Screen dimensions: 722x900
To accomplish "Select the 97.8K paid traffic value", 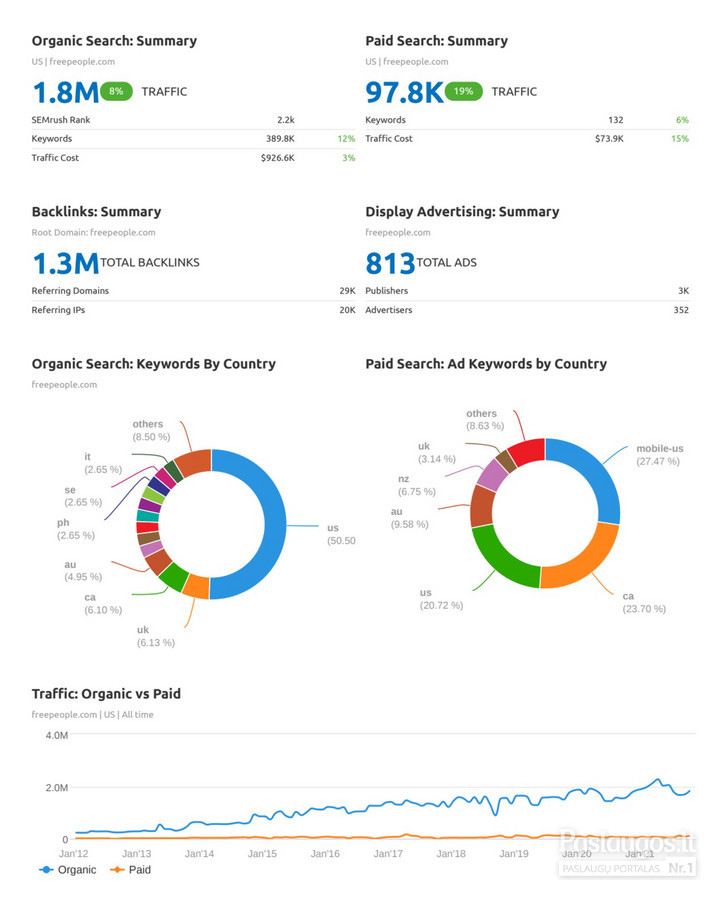I will click(405, 92).
